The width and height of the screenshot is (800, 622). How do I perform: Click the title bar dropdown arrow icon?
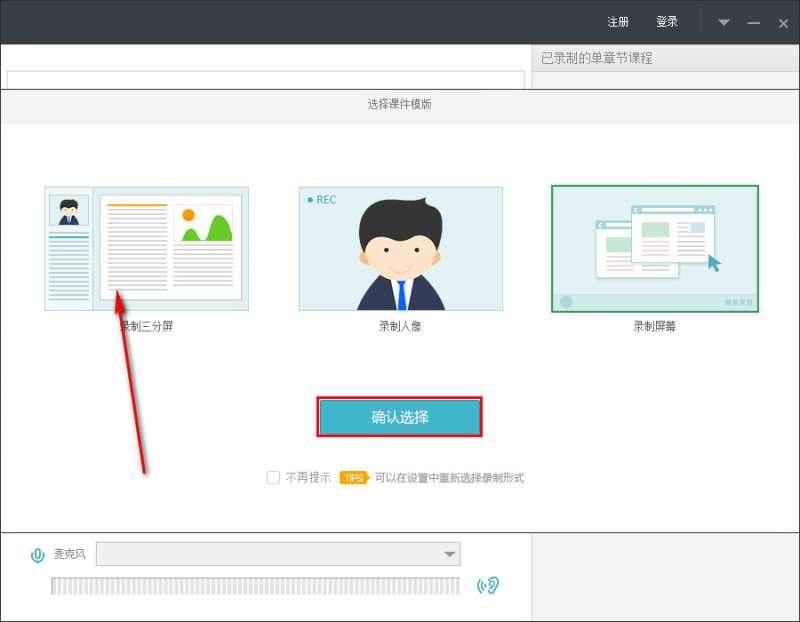click(723, 21)
